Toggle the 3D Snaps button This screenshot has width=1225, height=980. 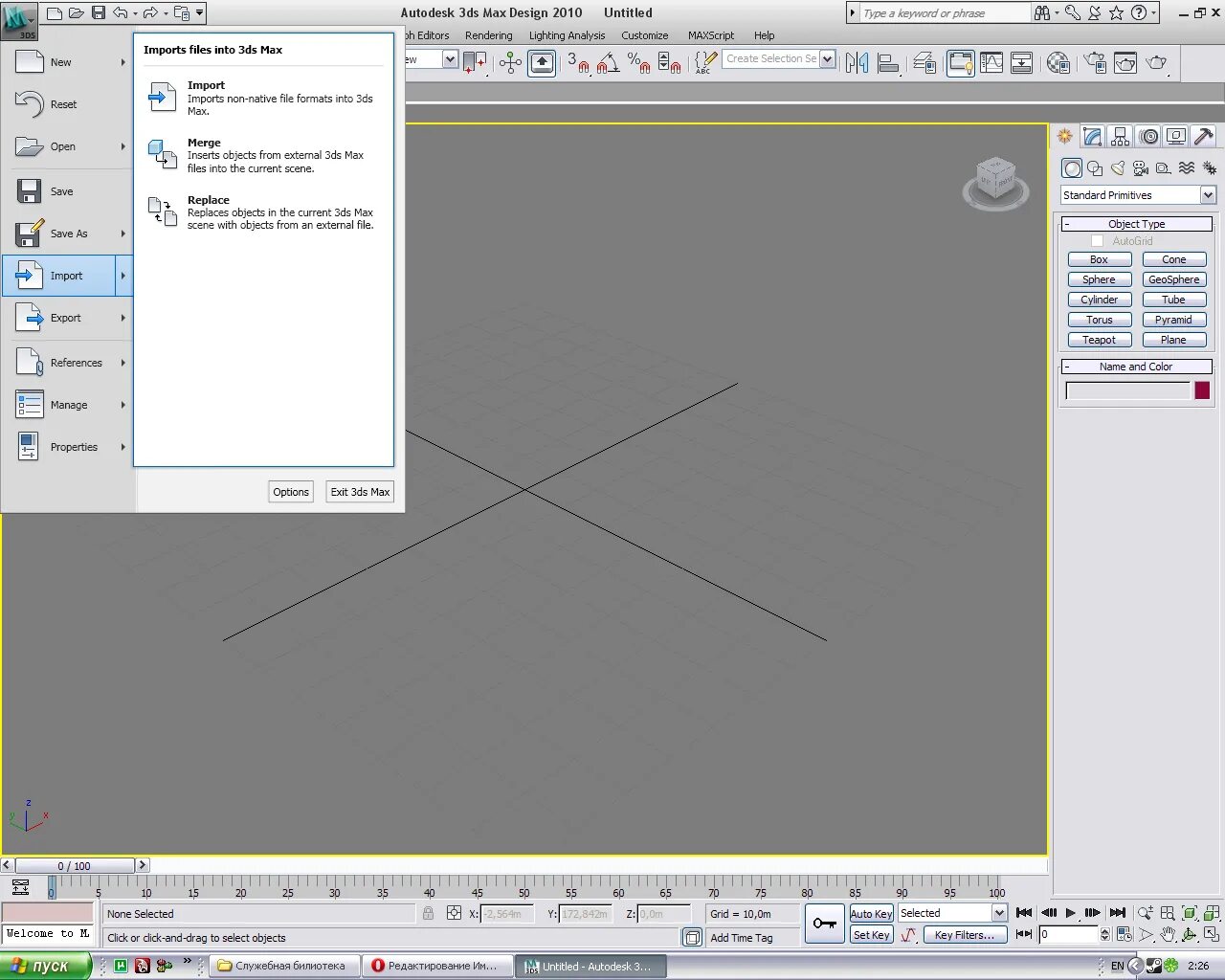(x=578, y=63)
